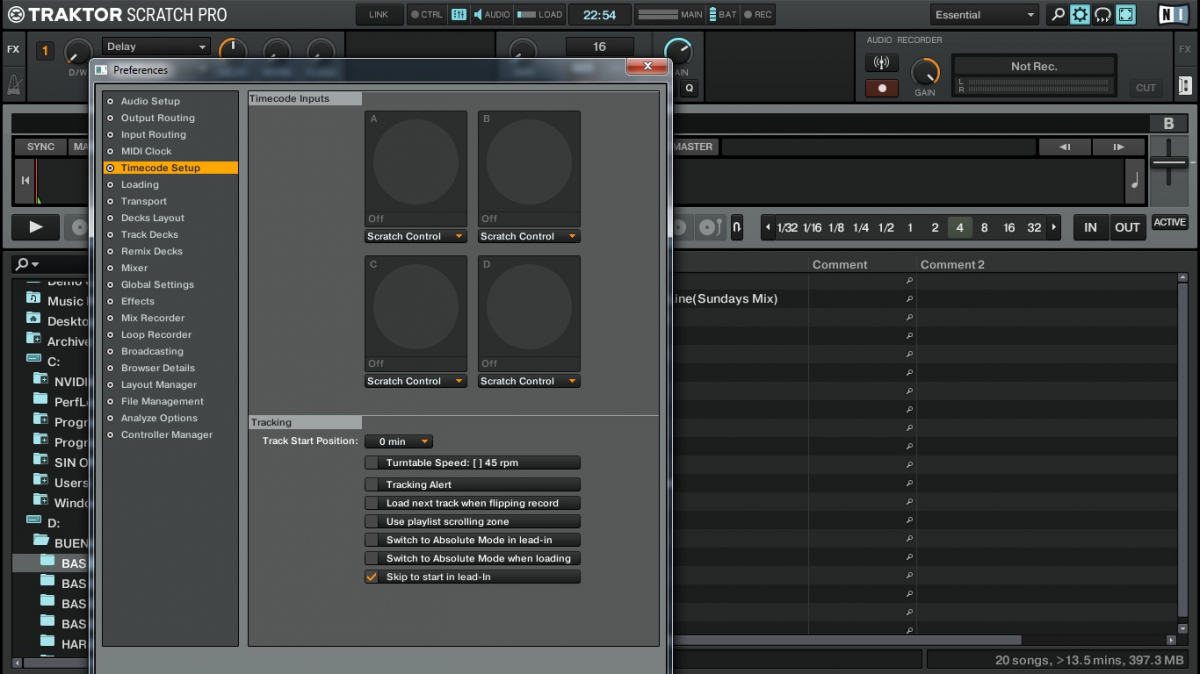Click the magnifier search icon in header
Image resolution: width=1200 pixels, height=674 pixels.
point(1057,15)
